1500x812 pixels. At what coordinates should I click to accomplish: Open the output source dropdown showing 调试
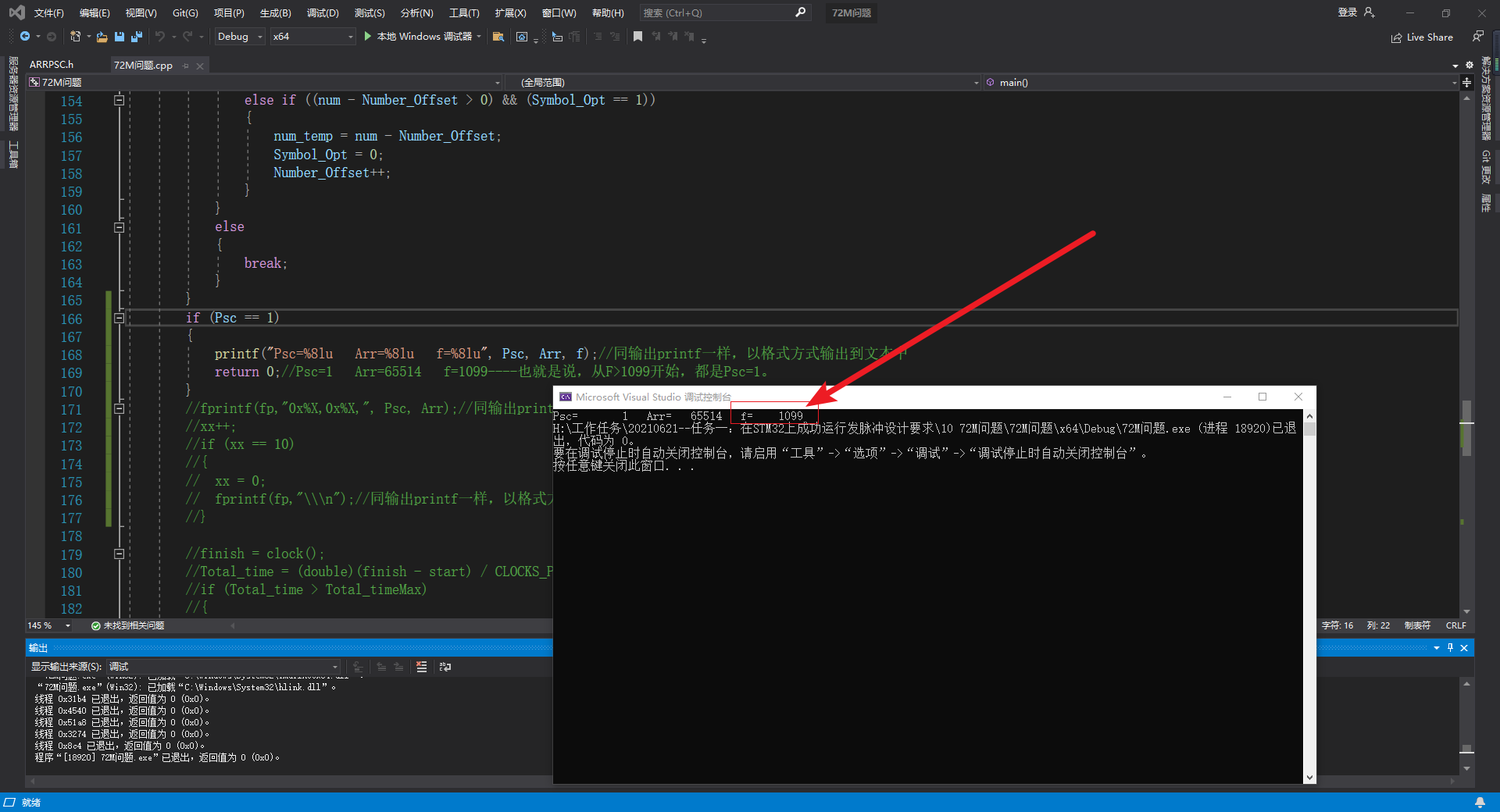(x=223, y=667)
